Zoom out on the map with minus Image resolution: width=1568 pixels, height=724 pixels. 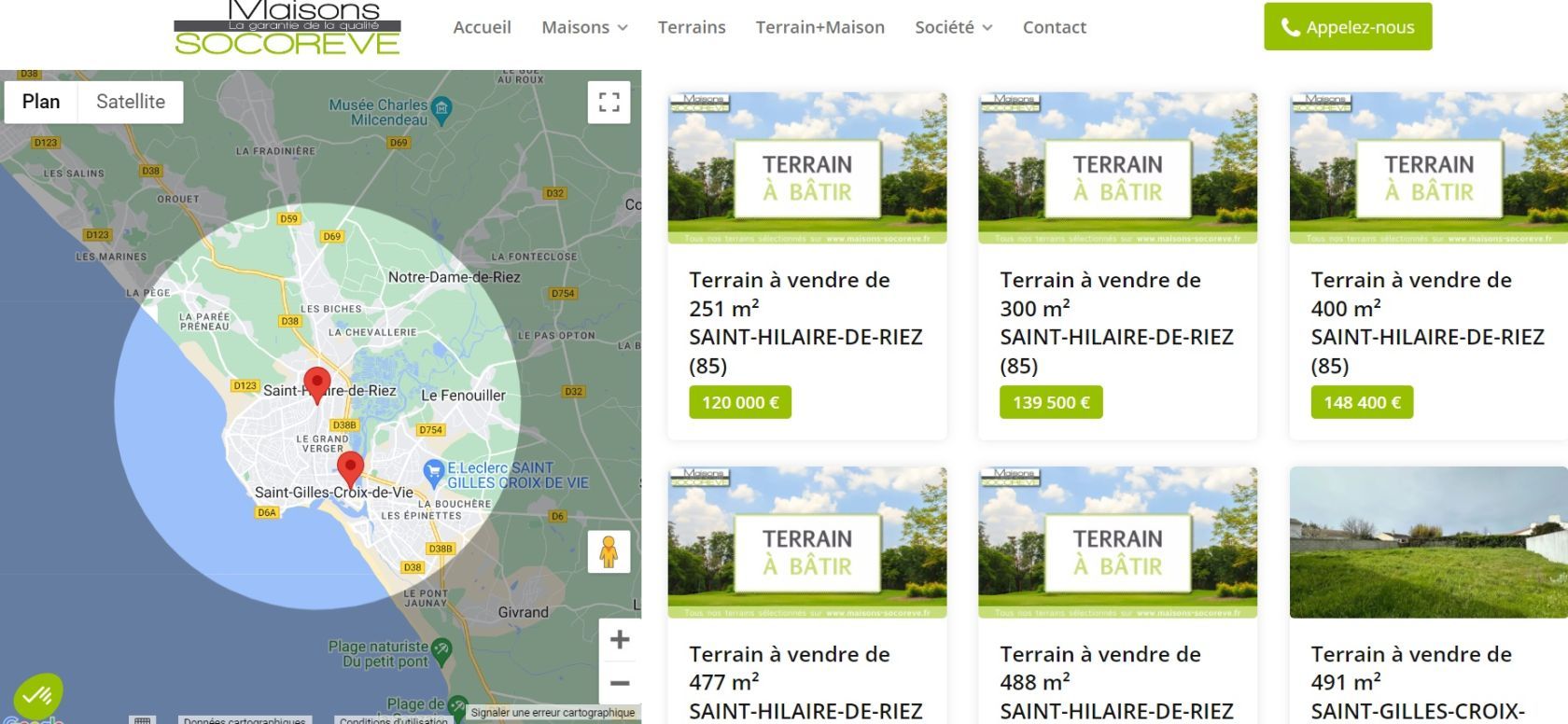point(619,684)
